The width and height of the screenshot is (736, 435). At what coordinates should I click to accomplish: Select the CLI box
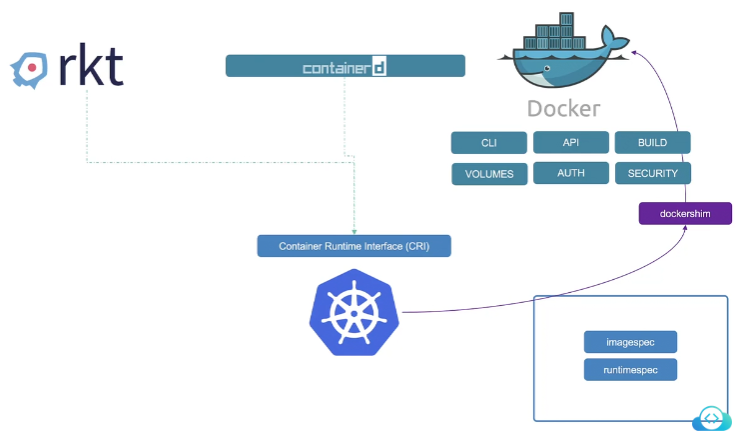pyautogui.click(x=489, y=143)
